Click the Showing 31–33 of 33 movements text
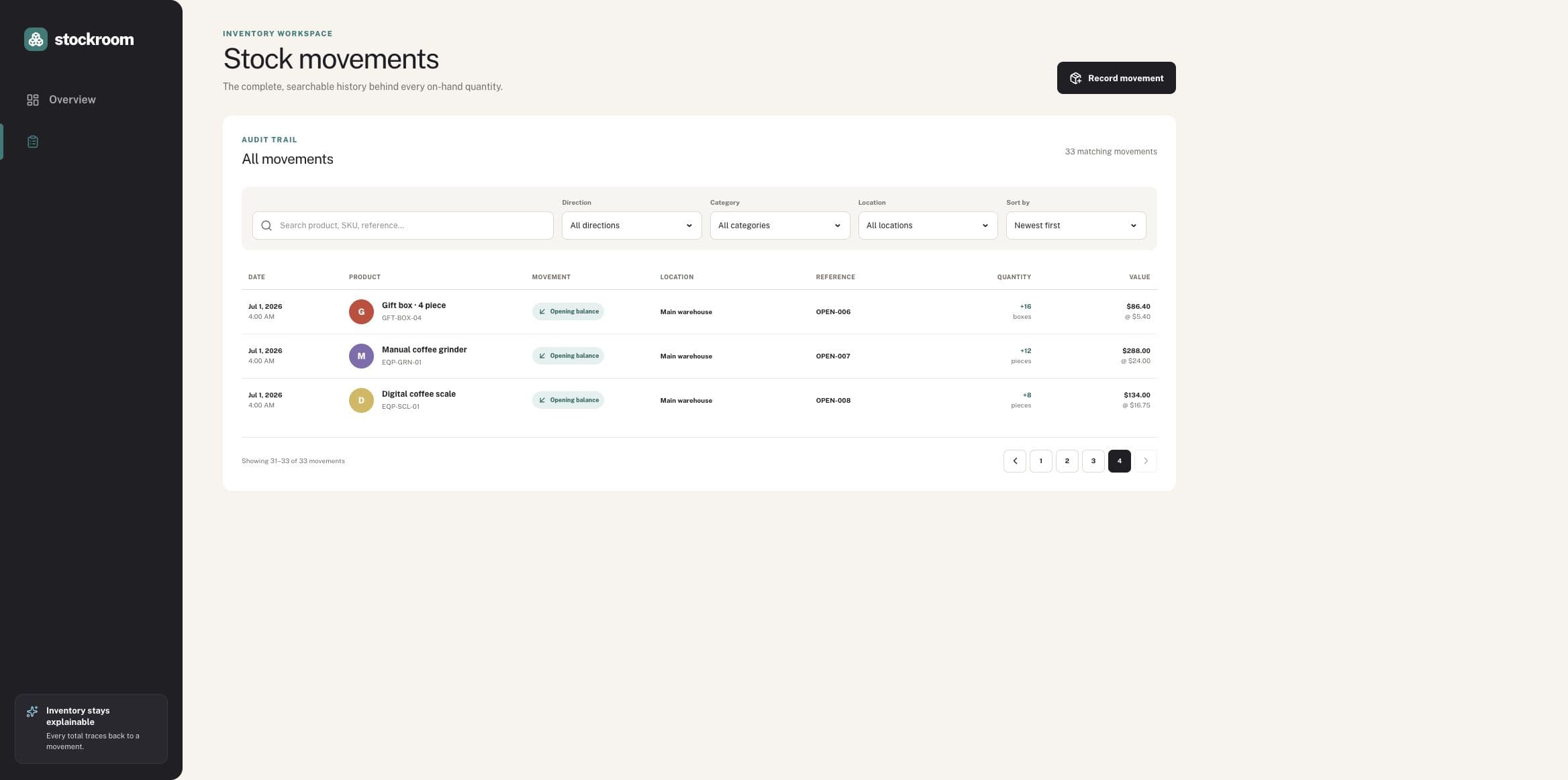 (x=293, y=461)
